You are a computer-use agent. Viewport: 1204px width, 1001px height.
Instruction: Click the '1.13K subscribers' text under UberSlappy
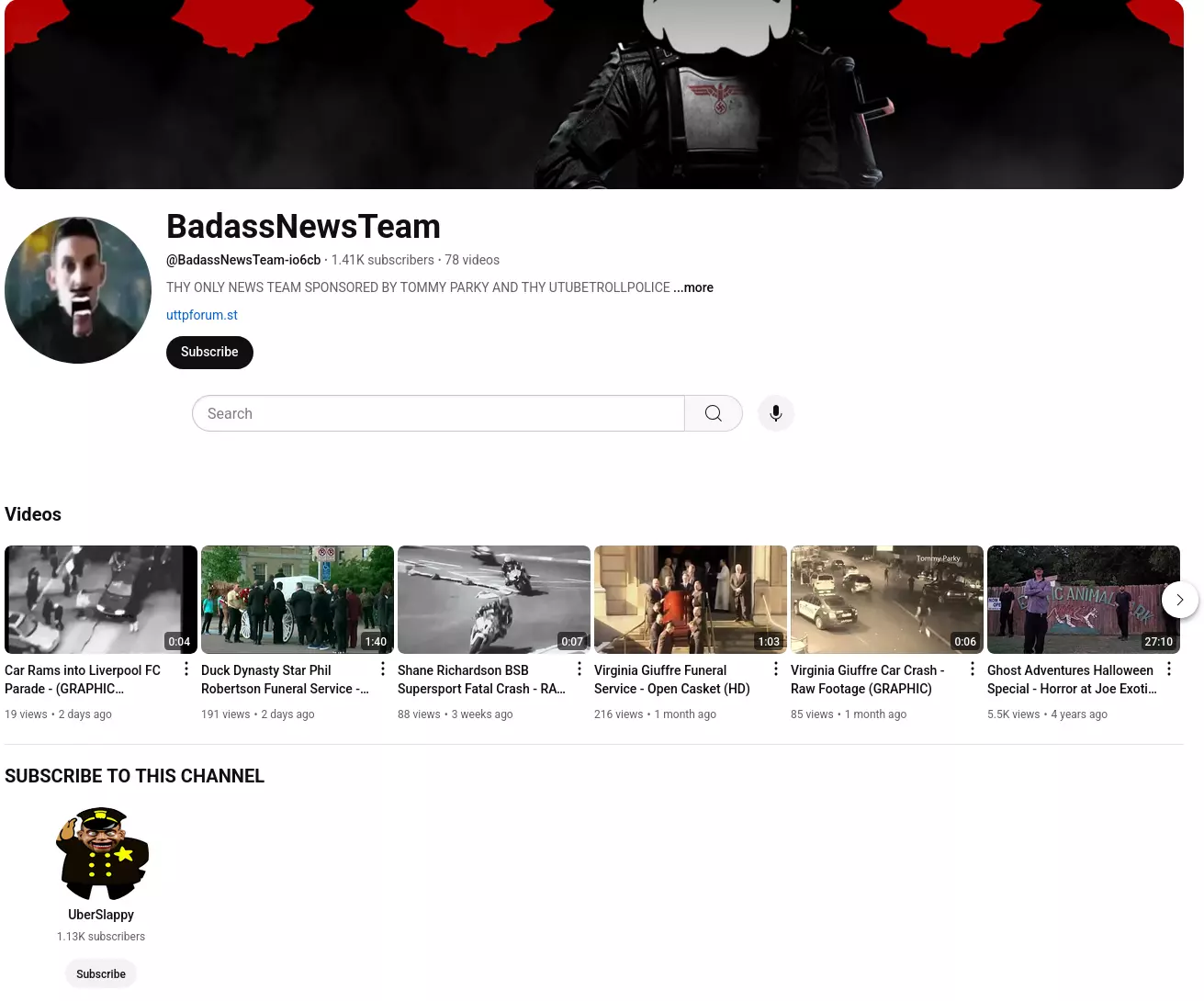tap(101, 937)
